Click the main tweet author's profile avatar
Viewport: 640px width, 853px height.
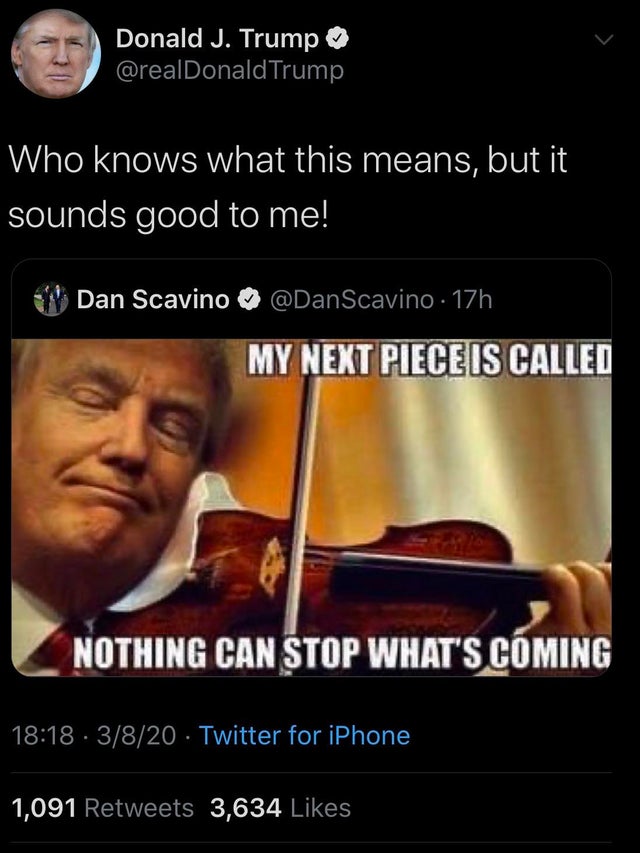coord(56,53)
